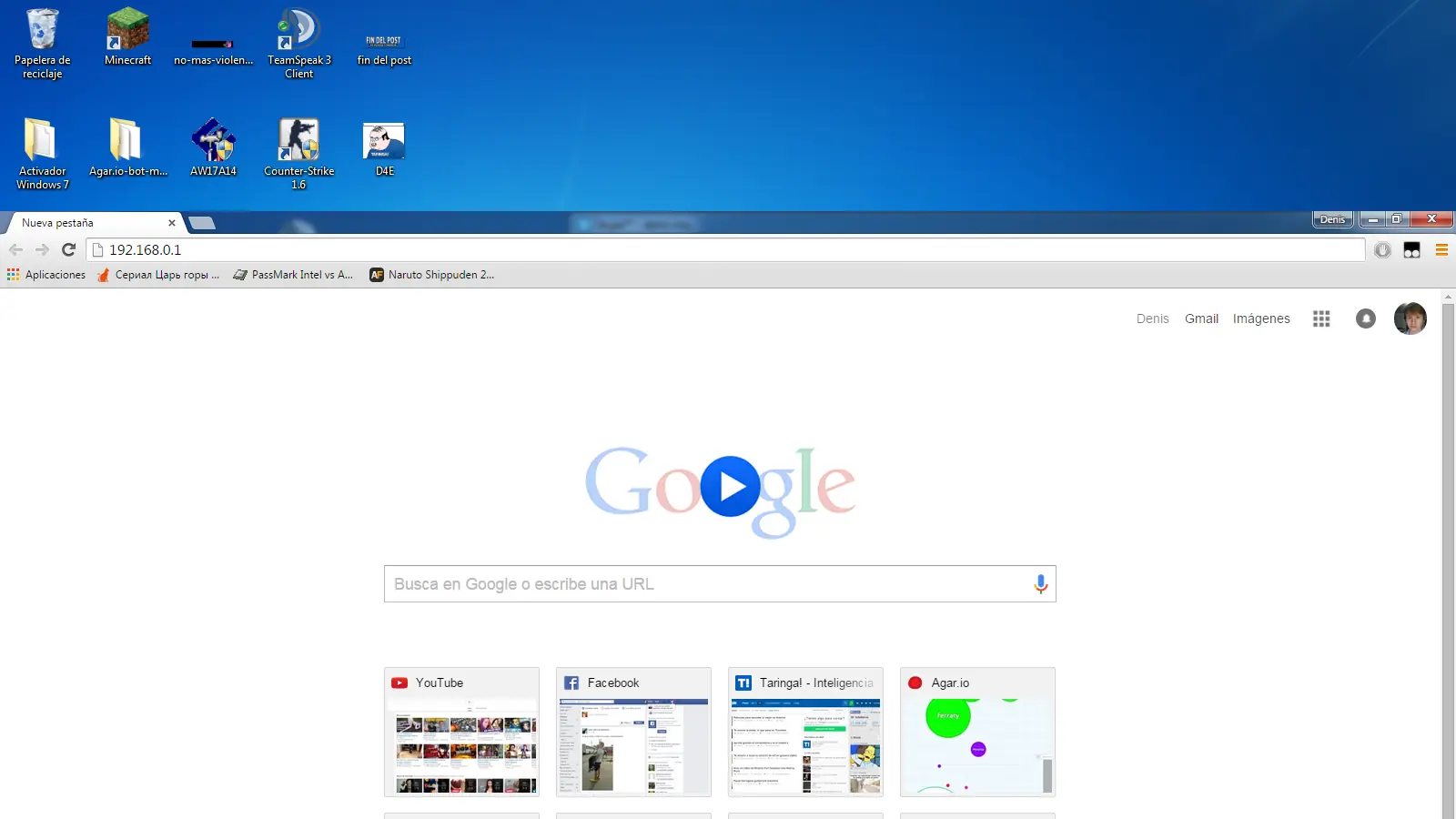1456x819 pixels.
Task: Open the Gmail link
Action: click(x=1201, y=318)
